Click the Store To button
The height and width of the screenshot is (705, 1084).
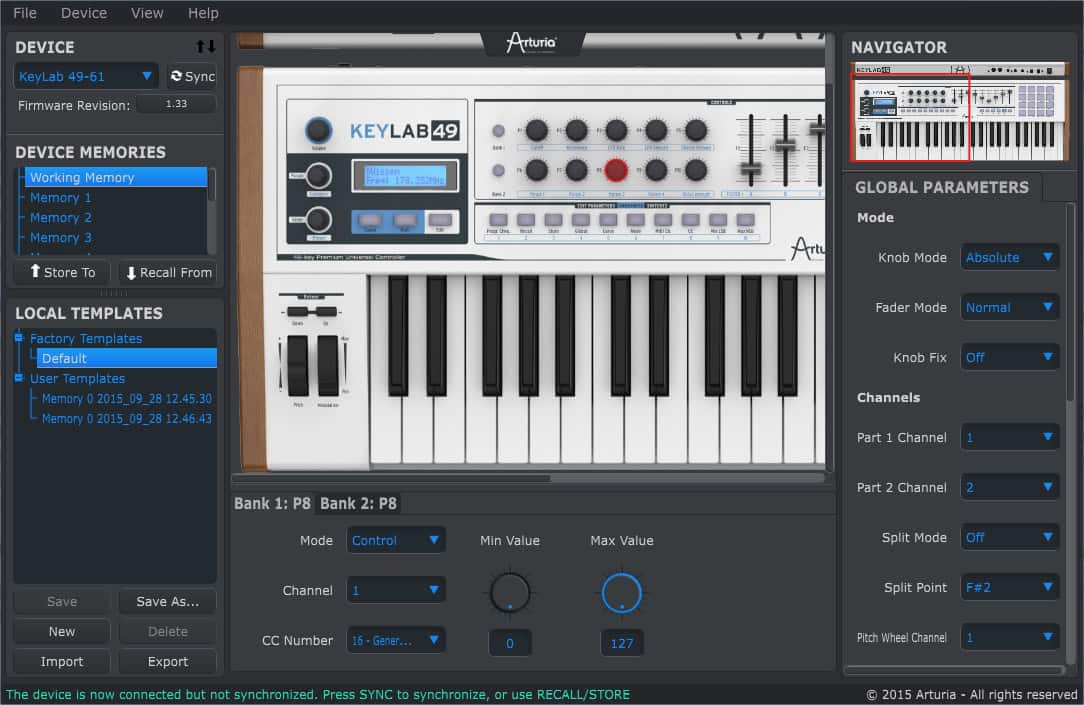click(x=62, y=272)
